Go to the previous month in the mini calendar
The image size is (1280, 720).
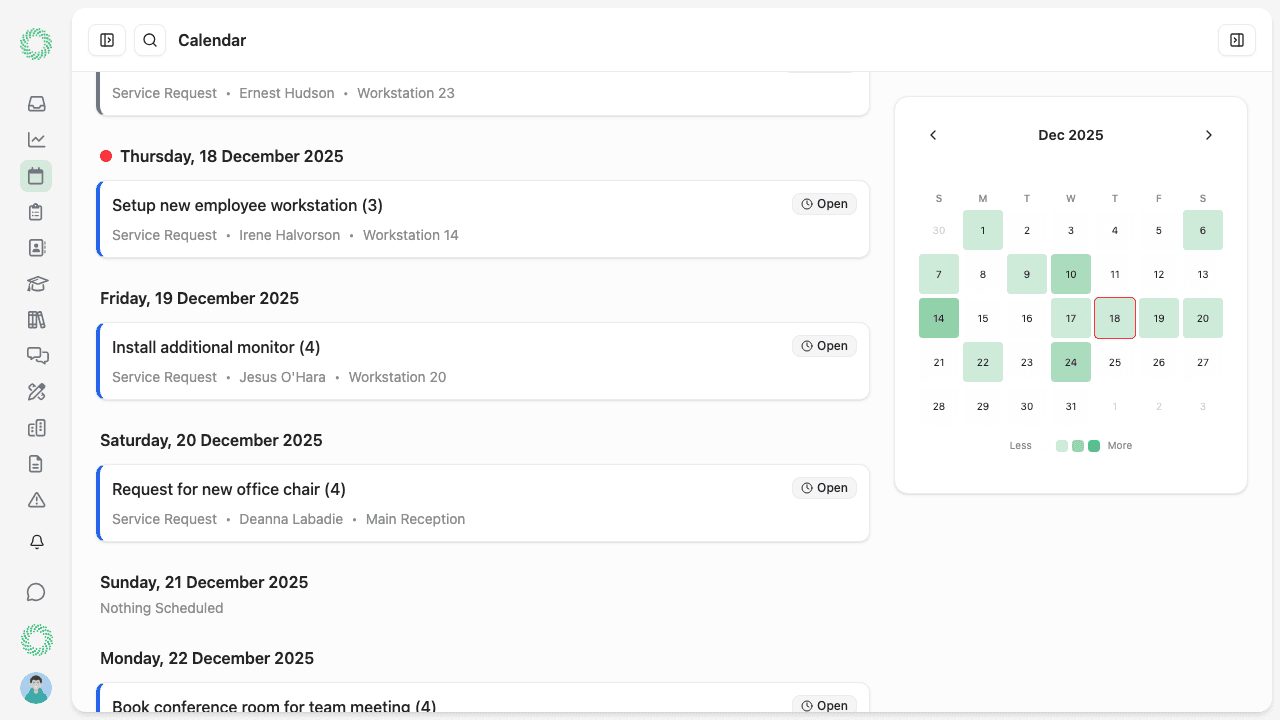point(933,134)
